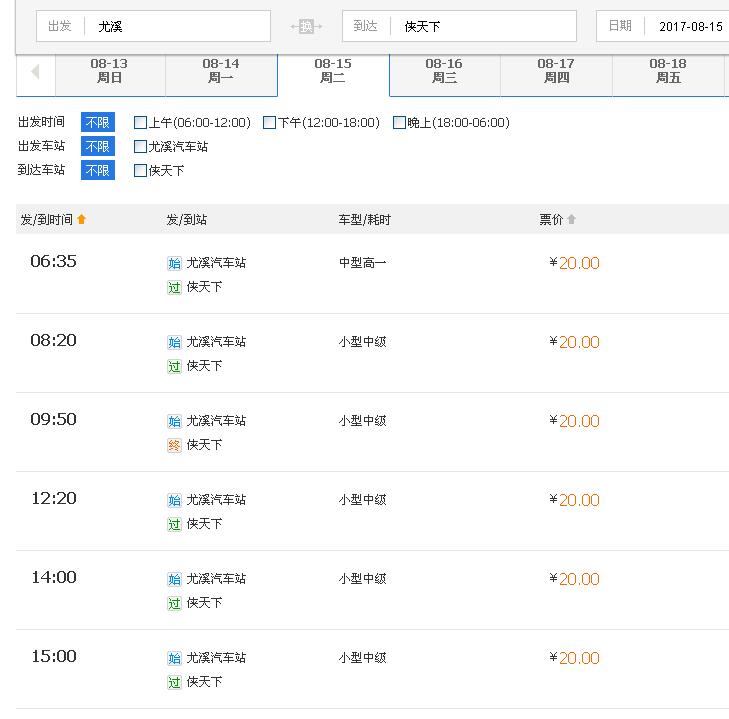Screen dimensions: 729x719
Task: Tick the 尤溪汽车站 departure station checkbox
Action: [140, 147]
